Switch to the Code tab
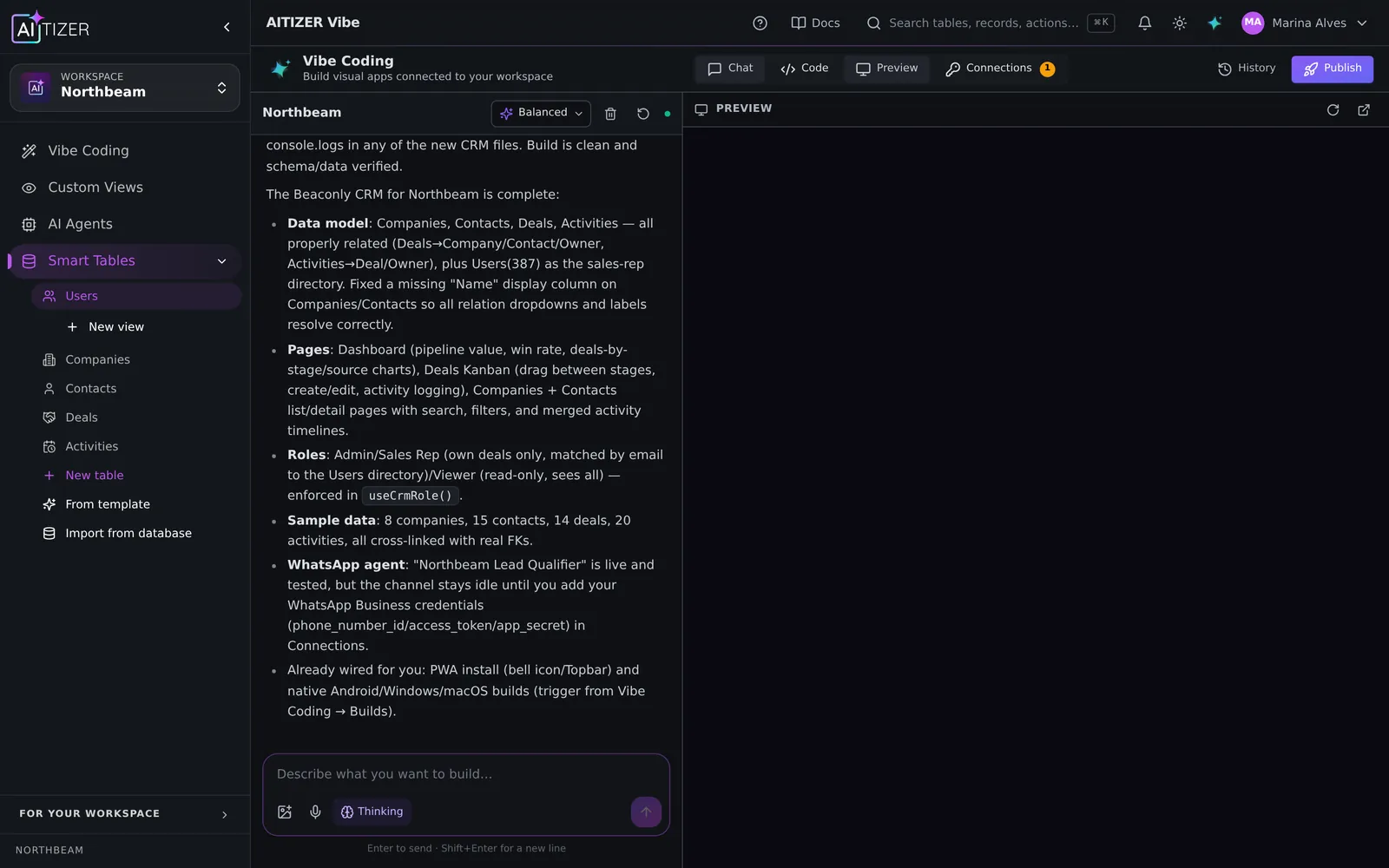1389x868 pixels. (x=804, y=69)
